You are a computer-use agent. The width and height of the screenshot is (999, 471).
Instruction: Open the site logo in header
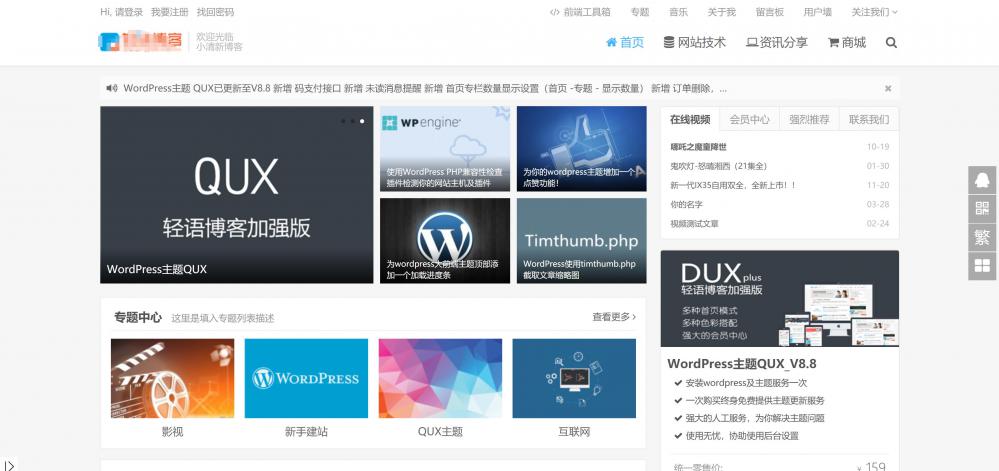[x=140, y=41]
